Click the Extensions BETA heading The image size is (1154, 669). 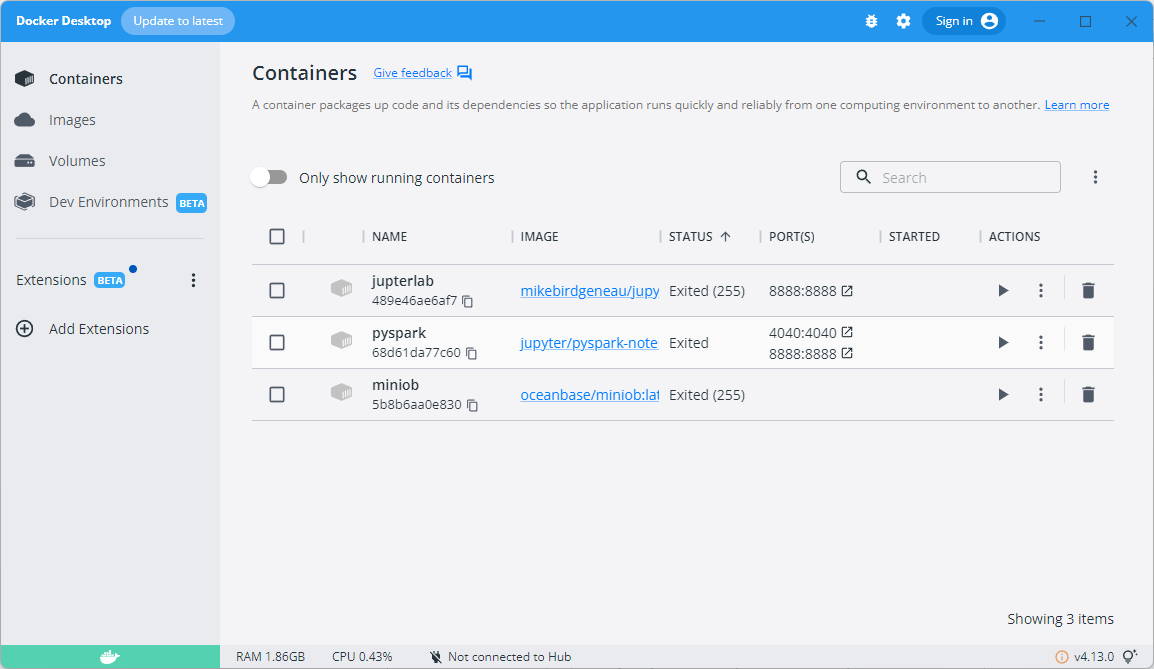[71, 280]
